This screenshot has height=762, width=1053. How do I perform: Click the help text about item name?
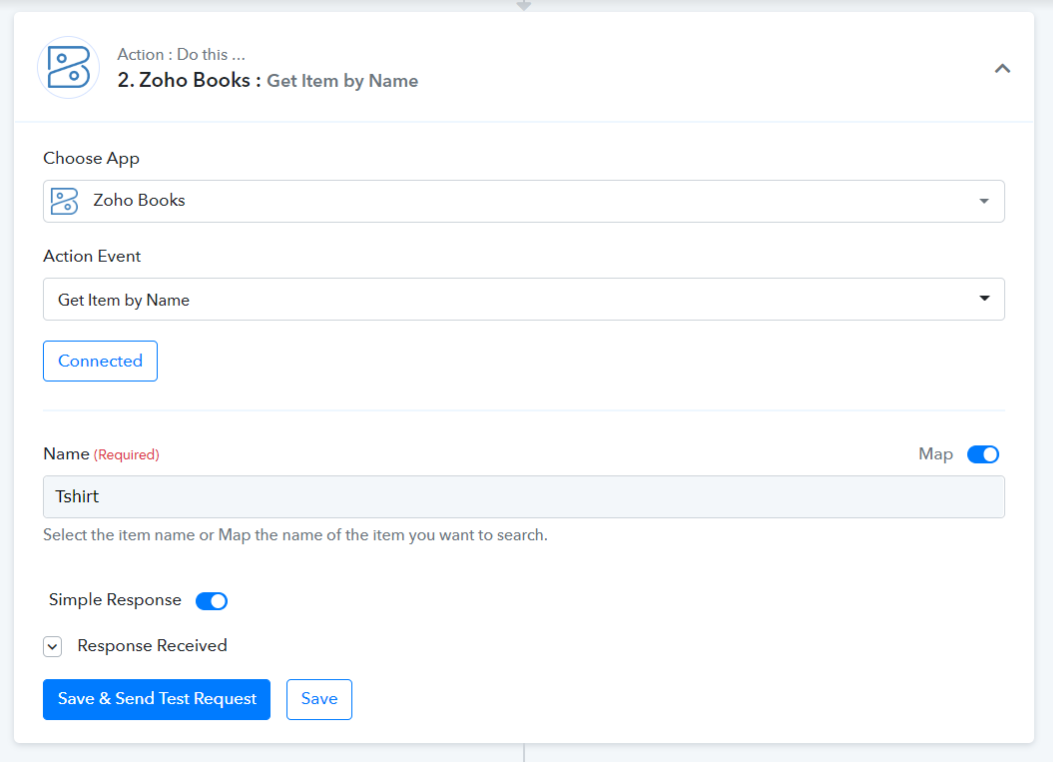pyautogui.click(x=295, y=535)
